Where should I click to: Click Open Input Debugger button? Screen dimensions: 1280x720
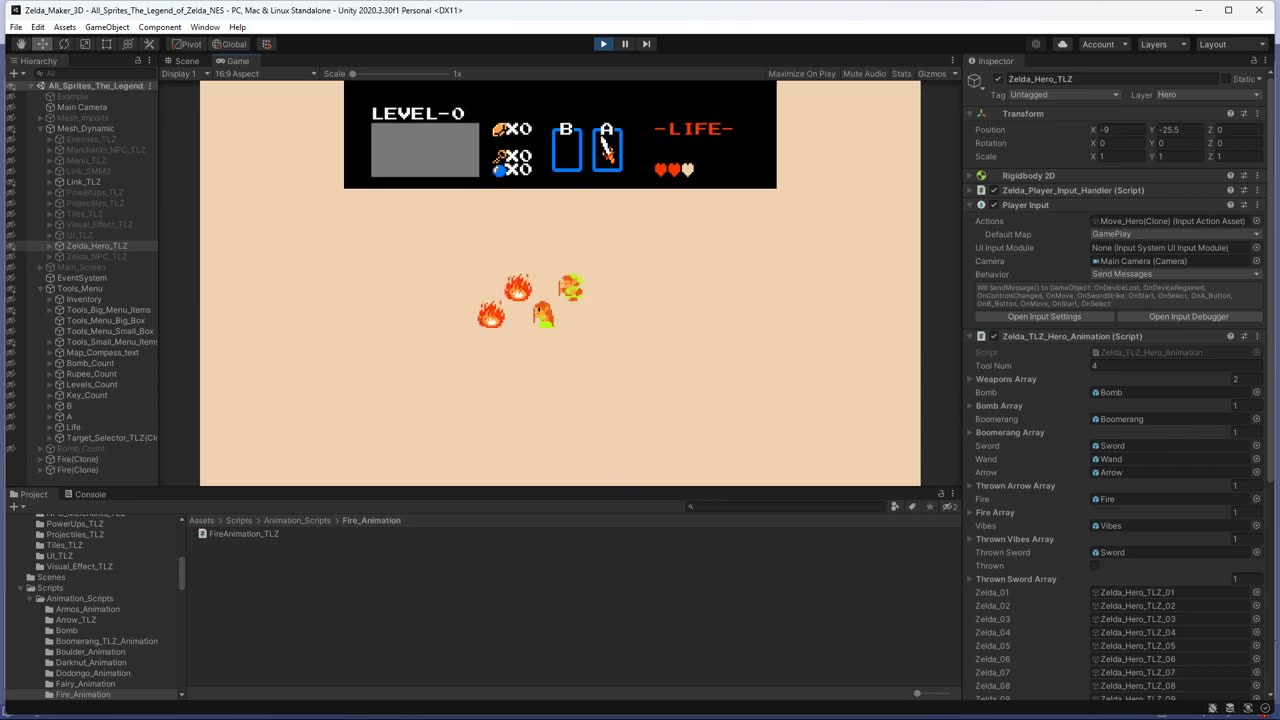[x=1189, y=317]
